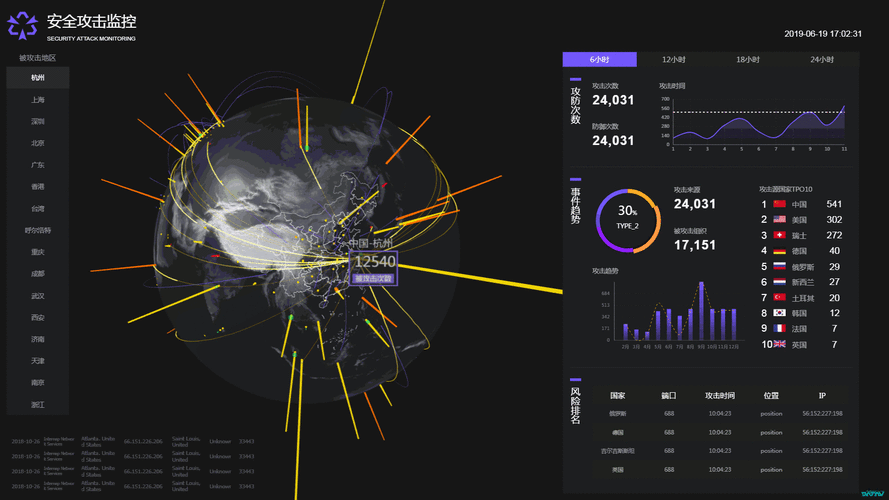The height and width of the screenshot is (500, 889).
Task: Click the purple security monitoring logo icon
Action: coord(23,24)
